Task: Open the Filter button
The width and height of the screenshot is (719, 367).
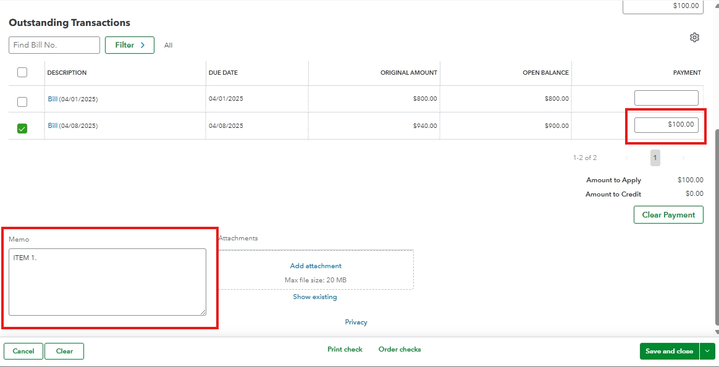Action: (130, 45)
